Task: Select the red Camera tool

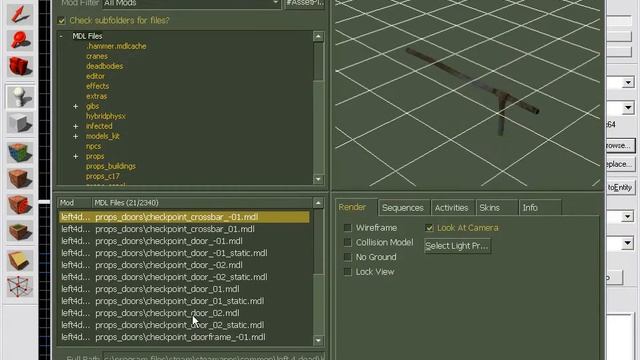Action: pos(19,67)
